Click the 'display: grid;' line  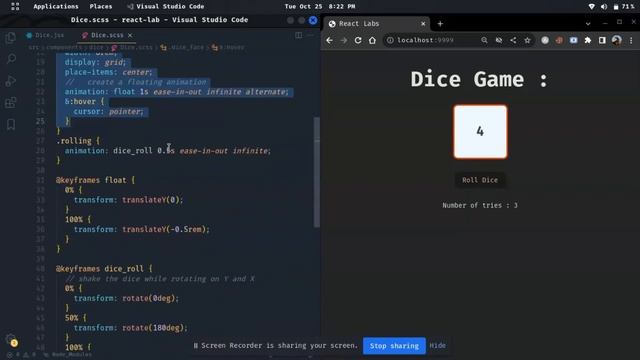[x=96, y=62]
